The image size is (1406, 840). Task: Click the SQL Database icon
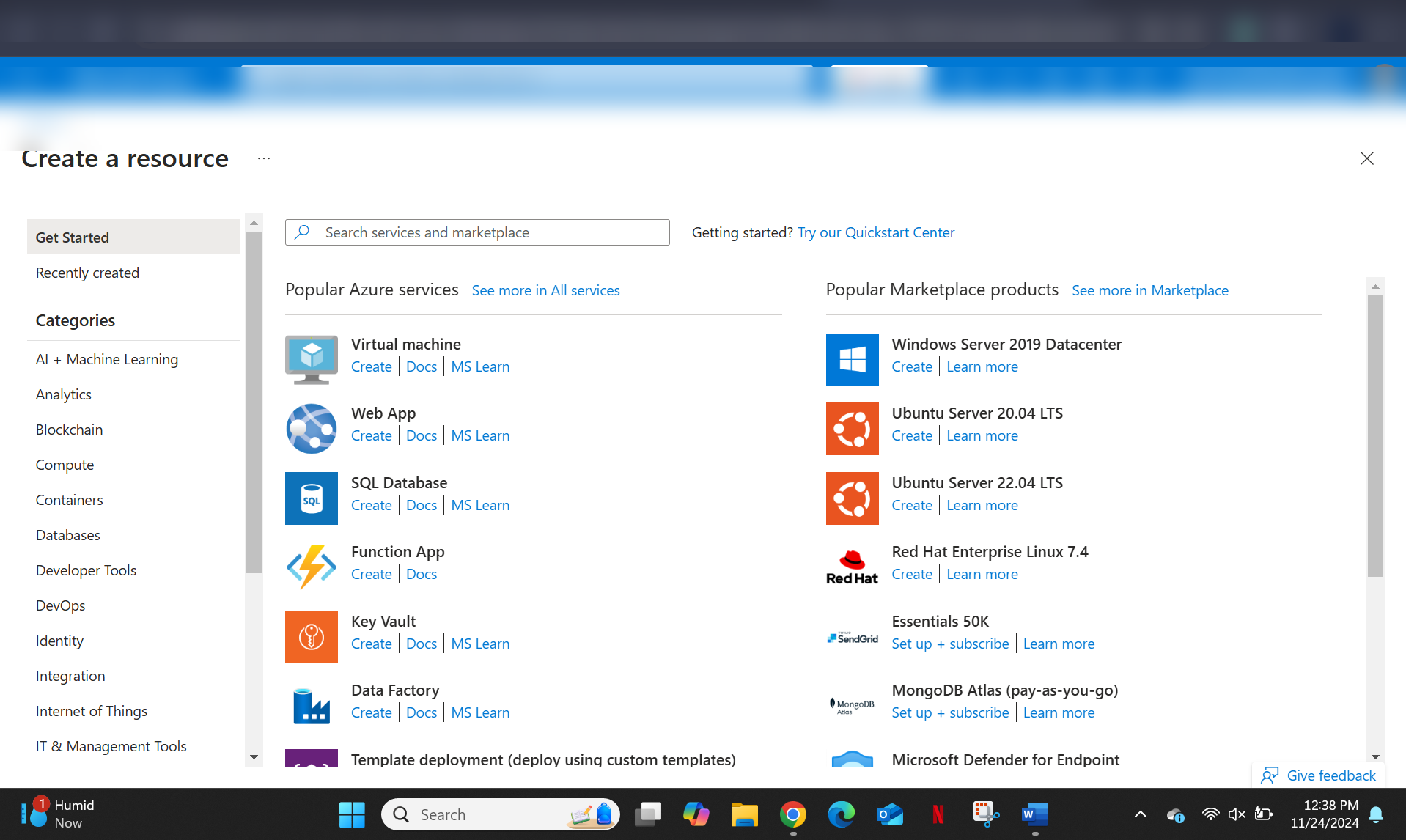click(x=312, y=498)
